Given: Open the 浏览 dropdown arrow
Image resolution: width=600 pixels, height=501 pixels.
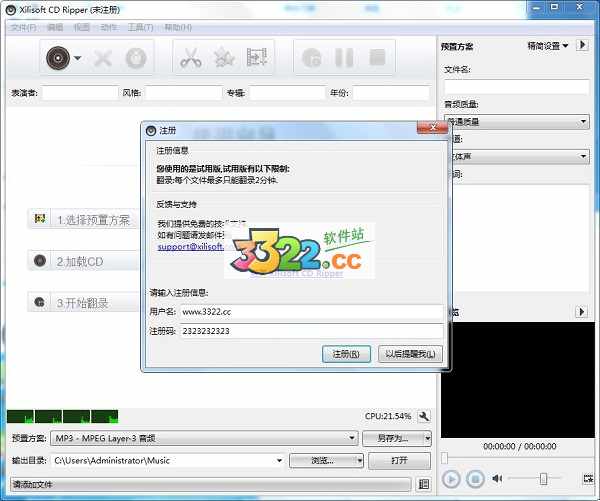Looking at the screenshot, I should [x=359, y=460].
